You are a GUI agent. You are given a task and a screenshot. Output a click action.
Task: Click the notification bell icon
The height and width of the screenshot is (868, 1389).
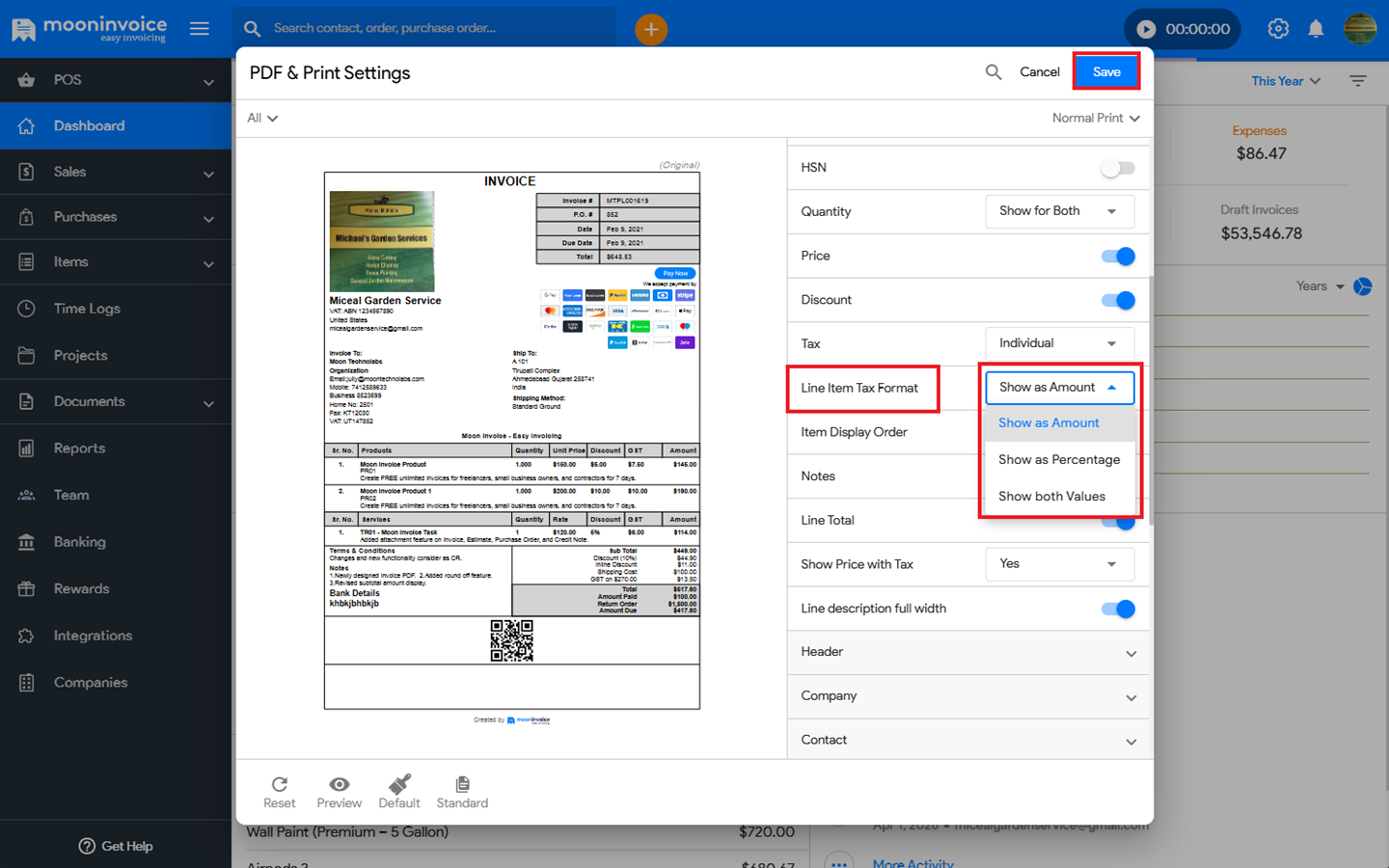click(1316, 29)
